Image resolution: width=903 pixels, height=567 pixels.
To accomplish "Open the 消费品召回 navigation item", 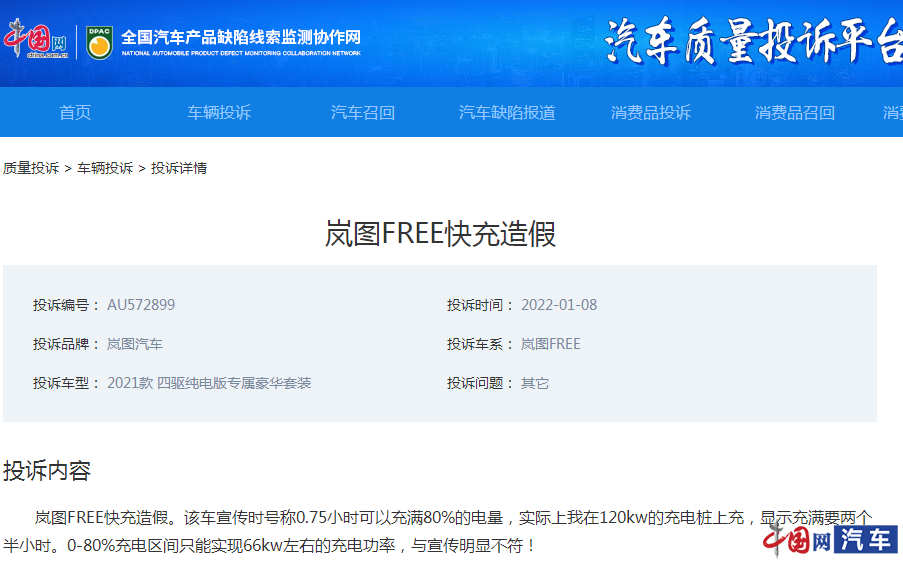I will pyautogui.click(x=795, y=113).
